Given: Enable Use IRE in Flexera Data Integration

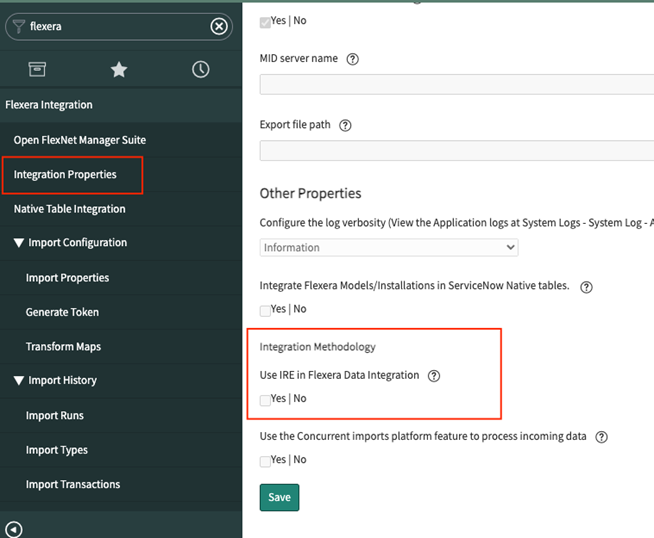Looking at the screenshot, I should click(x=265, y=399).
